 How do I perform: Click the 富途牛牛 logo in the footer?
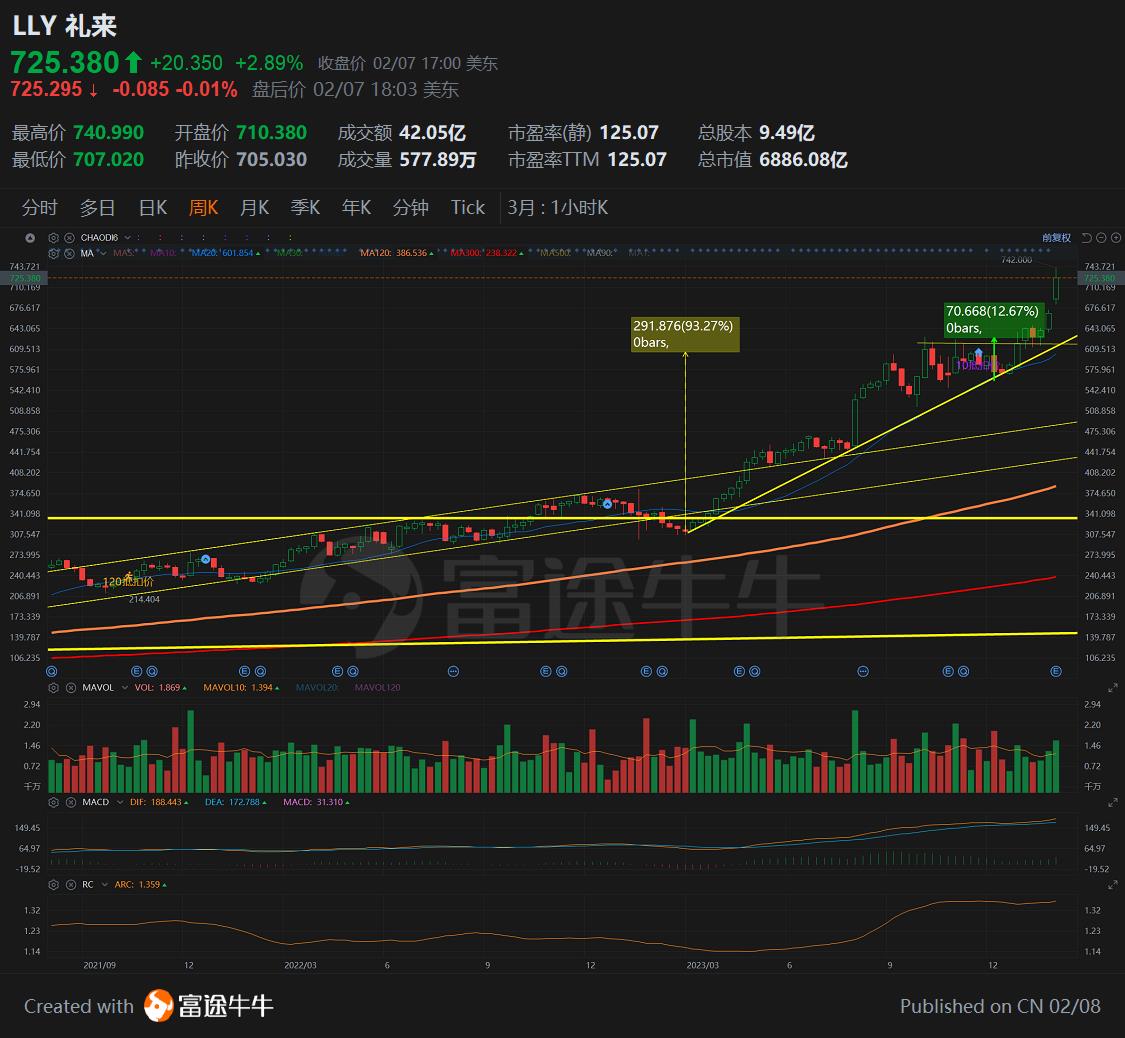click(x=208, y=1006)
